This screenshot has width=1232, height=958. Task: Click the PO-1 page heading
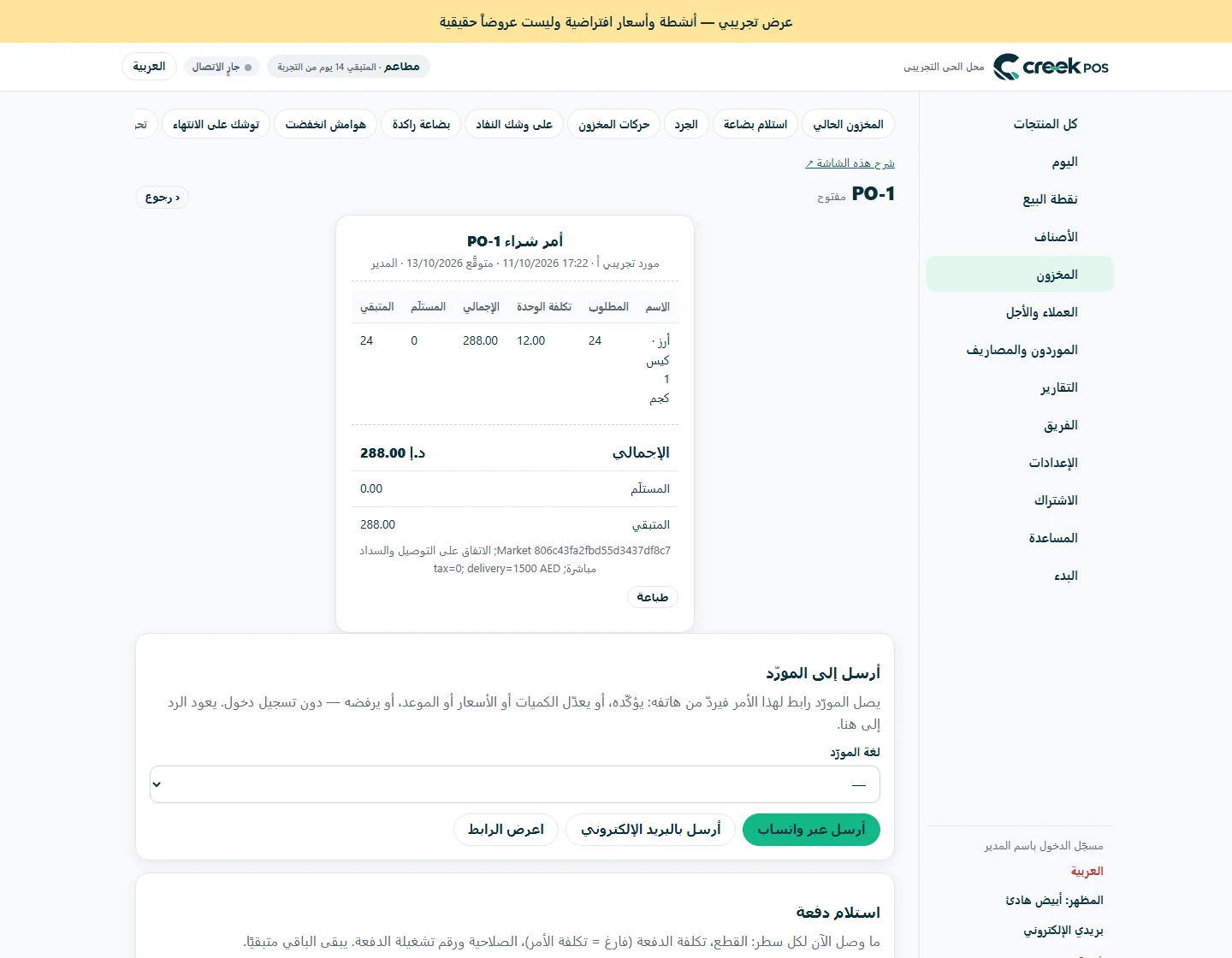pyautogui.click(x=874, y=193)
